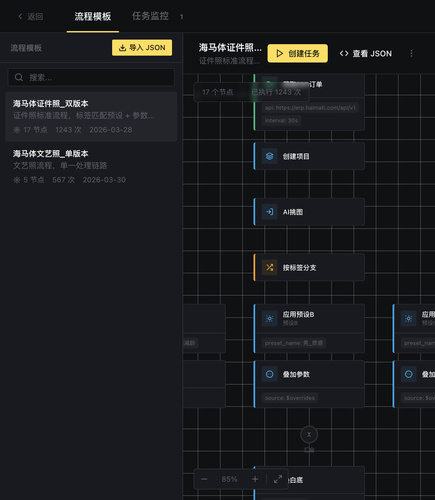
Task: Click the fit-to-screen expand icon
Action: (278, 479)
